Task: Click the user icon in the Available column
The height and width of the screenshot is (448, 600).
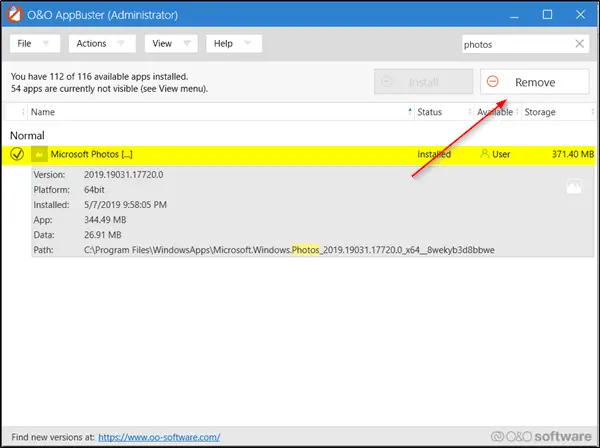Action: 484,154
